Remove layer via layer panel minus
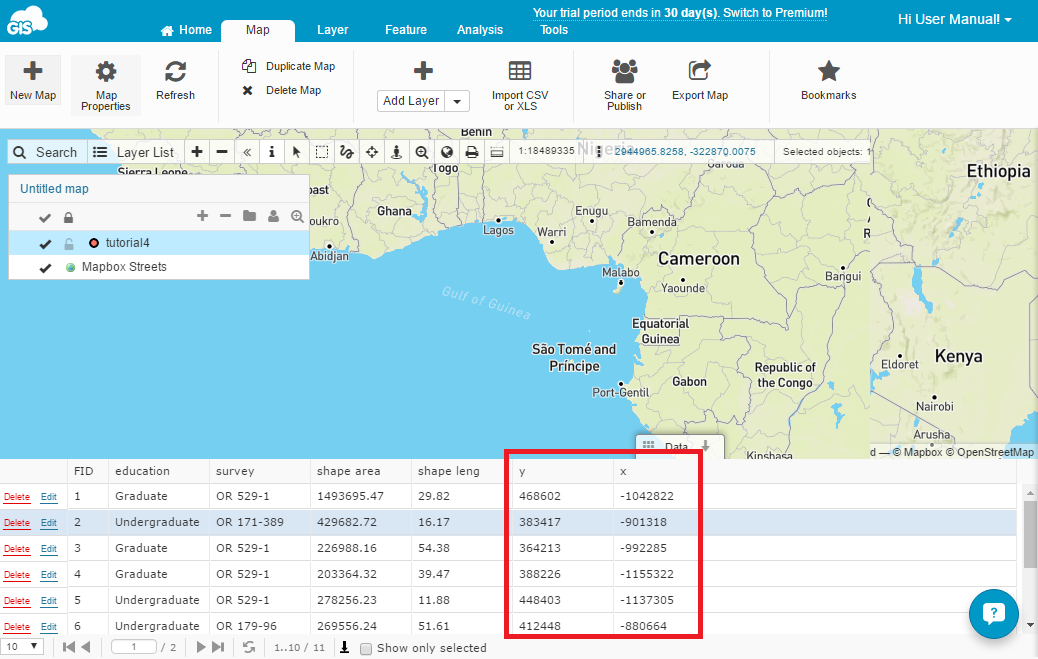The image size is (1038, 659). point(226,216)
